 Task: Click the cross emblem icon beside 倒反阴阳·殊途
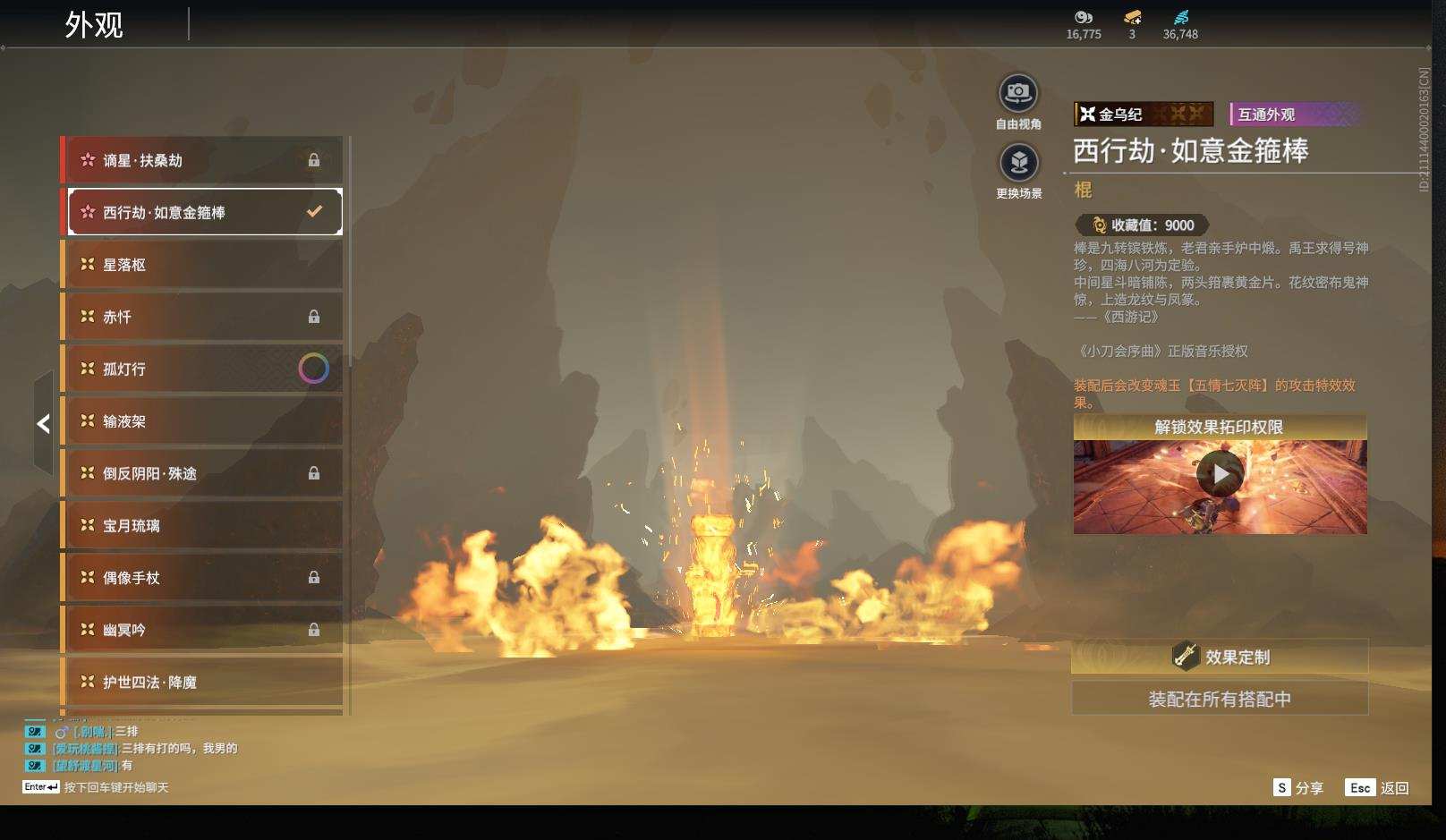88,473
